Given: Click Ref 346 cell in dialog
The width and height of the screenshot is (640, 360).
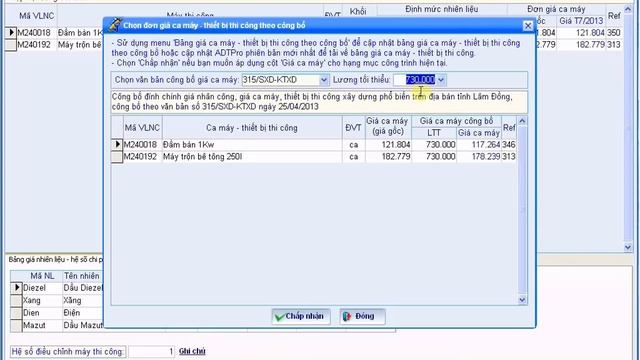Looking at the screenshot, I should [509, 144].
